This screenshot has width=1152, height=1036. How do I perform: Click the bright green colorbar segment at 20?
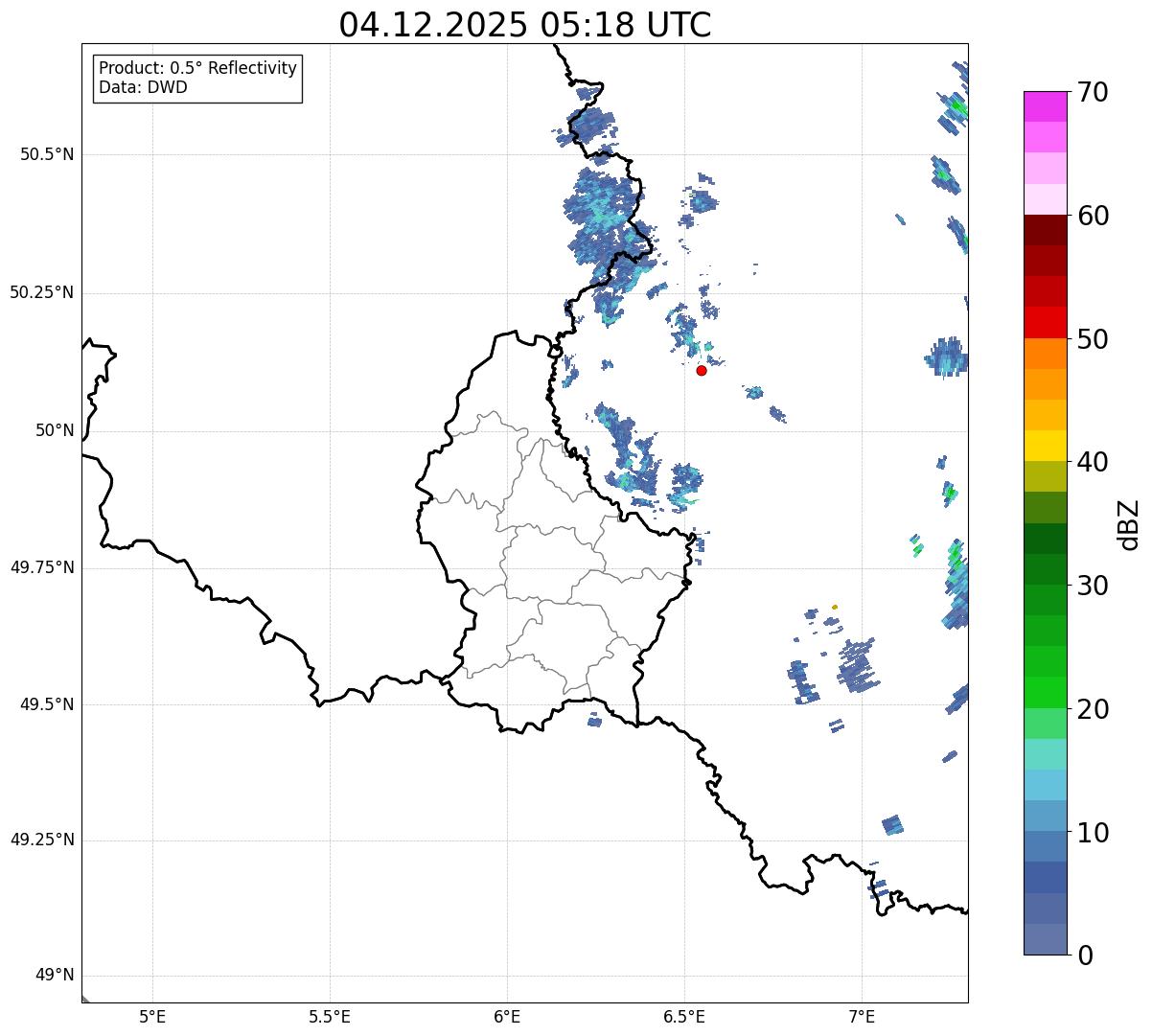[x=1045, y=692]
